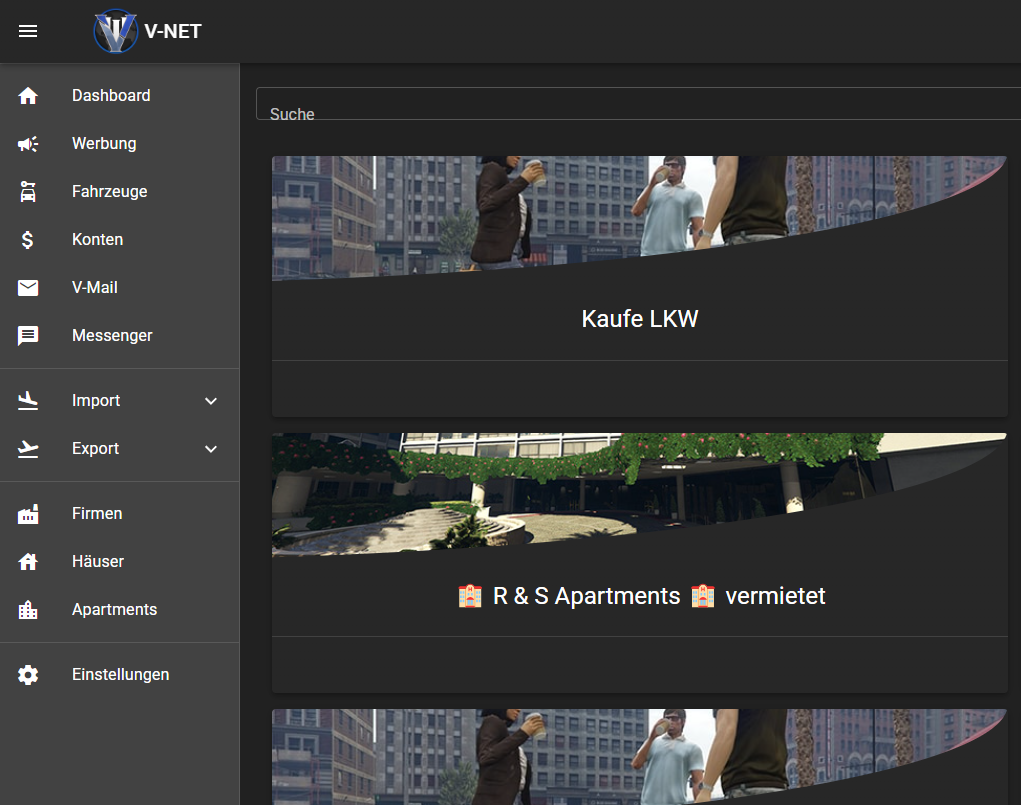The height and width of the screenshot is (805, 1021).
Task: Open the third ad card image at bottom
Action: [639, 757]
